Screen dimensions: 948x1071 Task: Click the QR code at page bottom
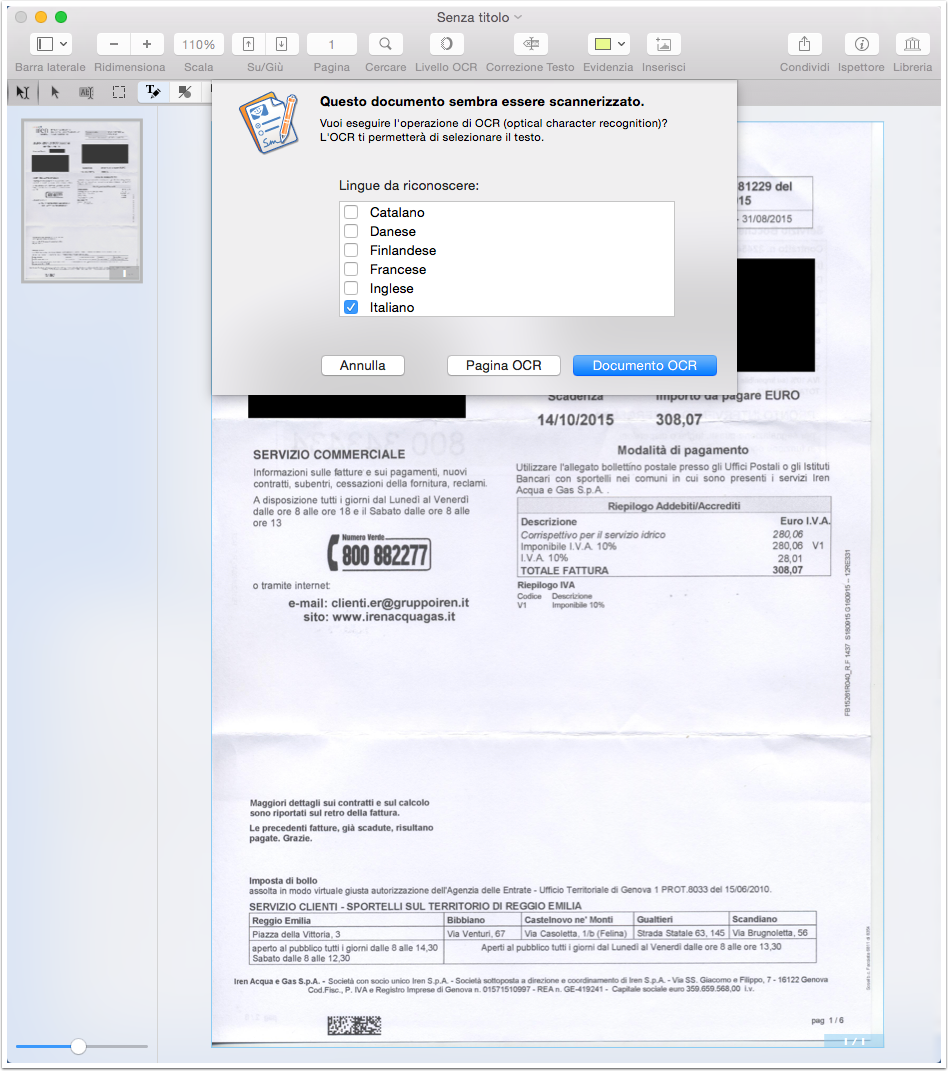354,1025
